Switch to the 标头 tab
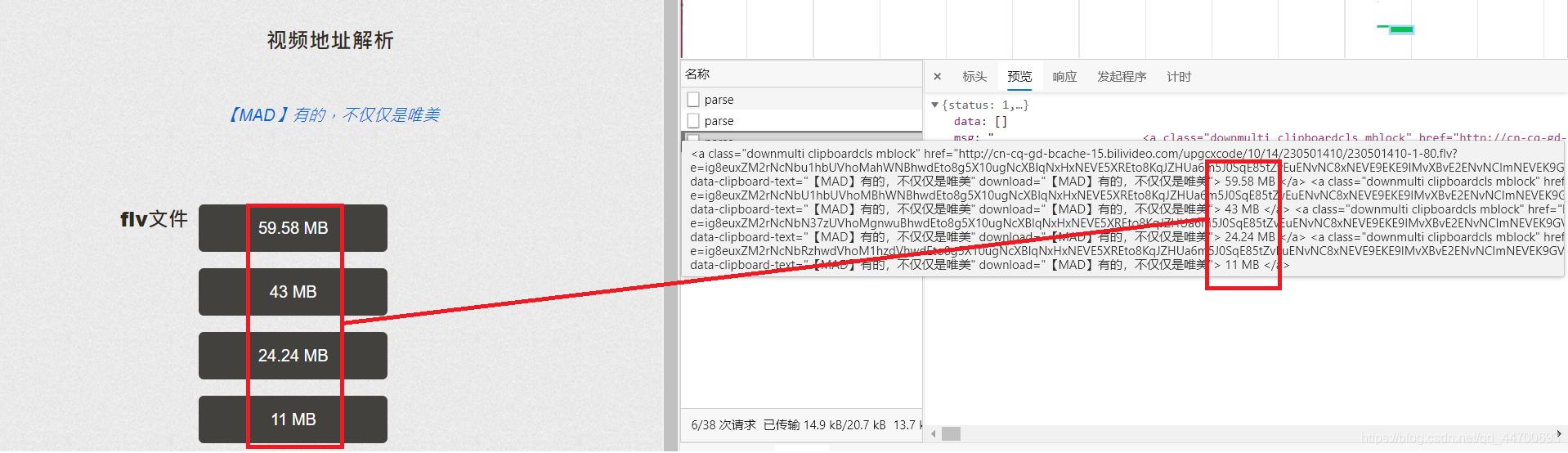Image resolution: width=1568 pixels, height=453 pixels. click(x=974, y=77)
